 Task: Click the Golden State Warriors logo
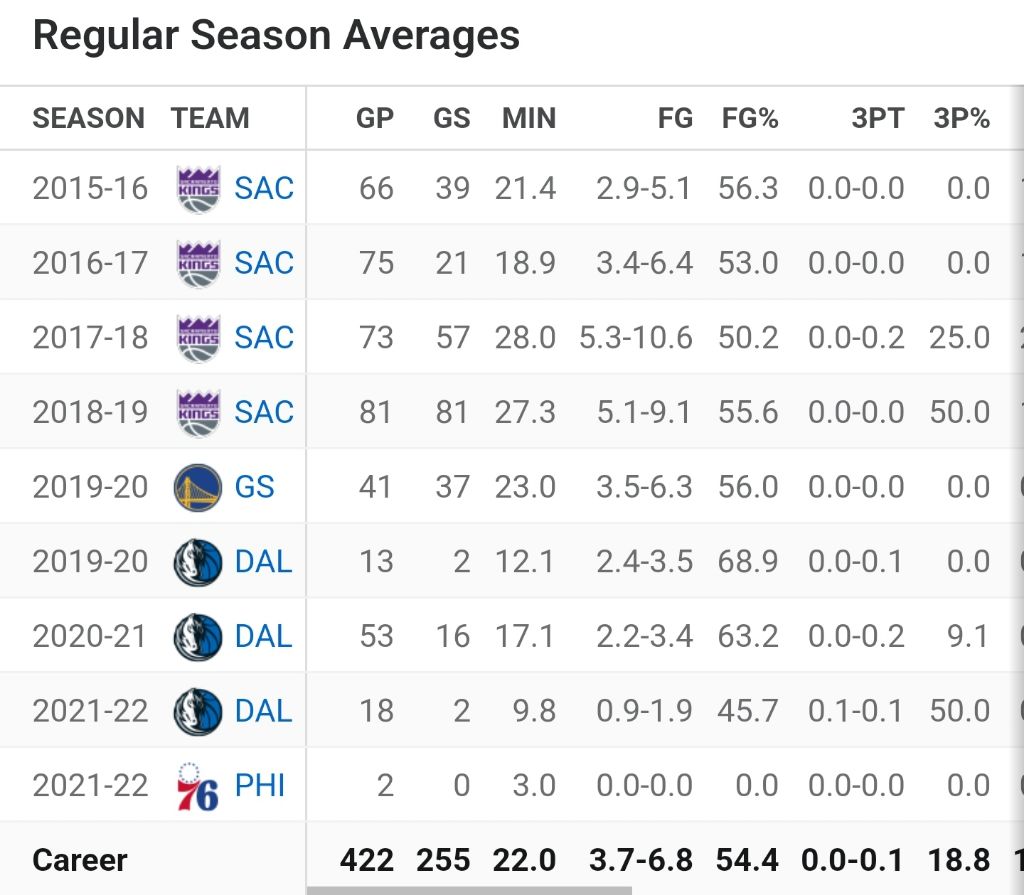(x=197, y=487)
